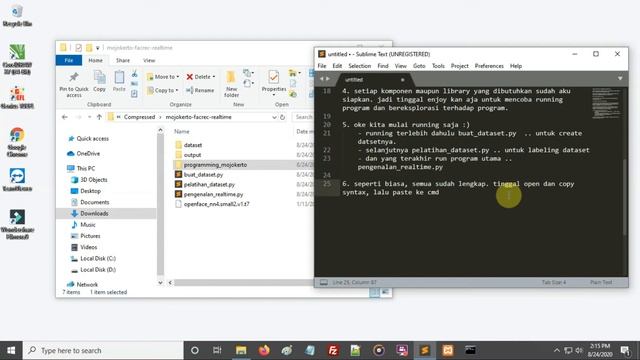
Task: Select openface_nn4.small2.v1.t7 file
Action: tap(216, 204)
